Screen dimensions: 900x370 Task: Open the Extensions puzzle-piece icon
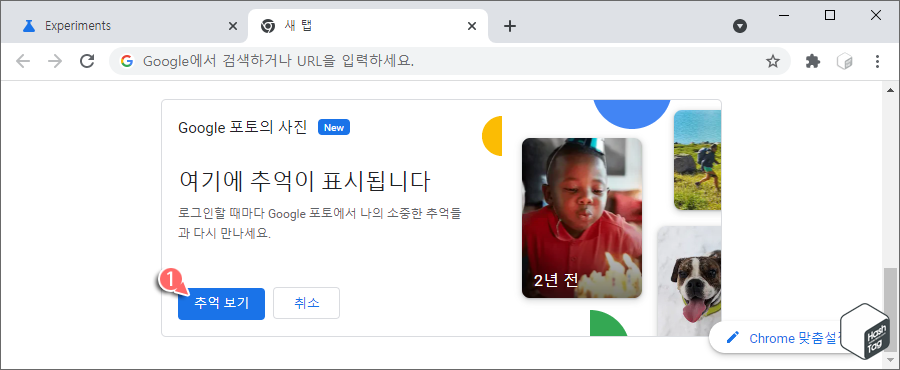pyautogui.click(x=813, y=61)
